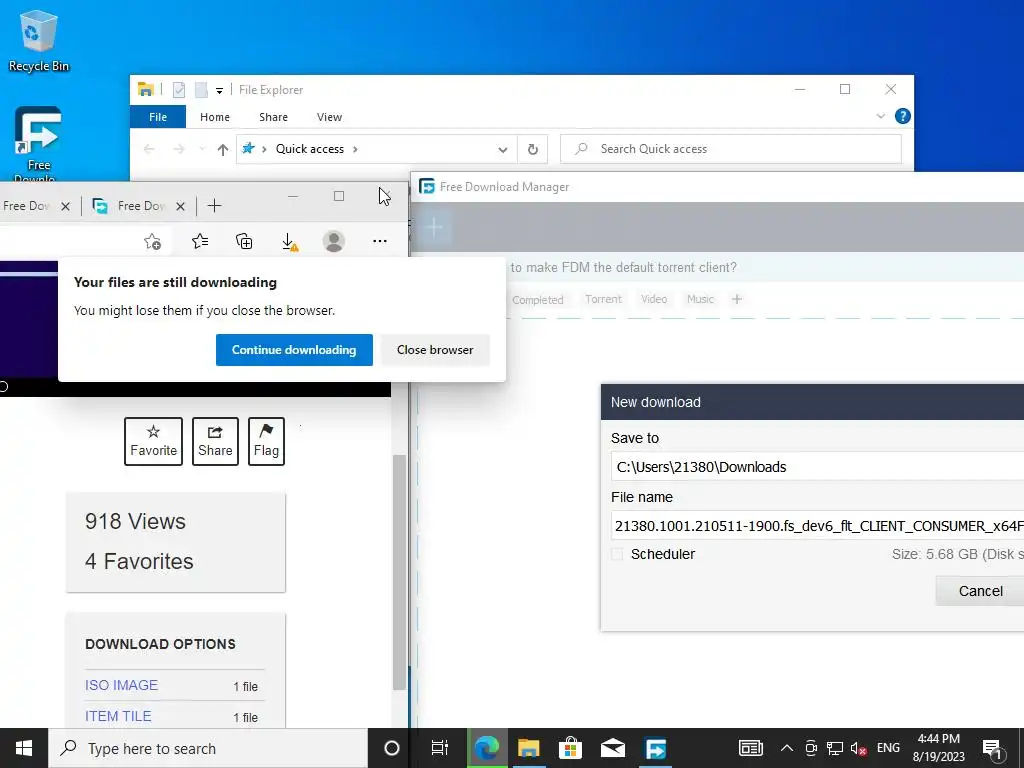The height and width of the screenshot is (768, 1024).
Task: Click Close browser button
Action: [435, 350]
